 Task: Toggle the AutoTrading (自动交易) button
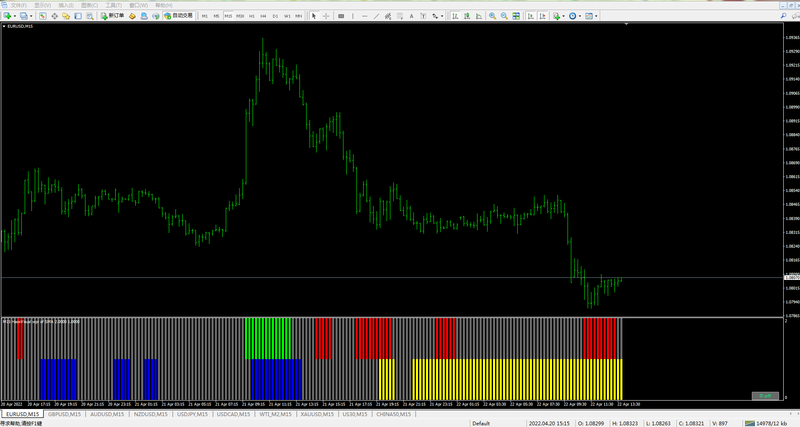pyautogui.click(x=179, y=16)
